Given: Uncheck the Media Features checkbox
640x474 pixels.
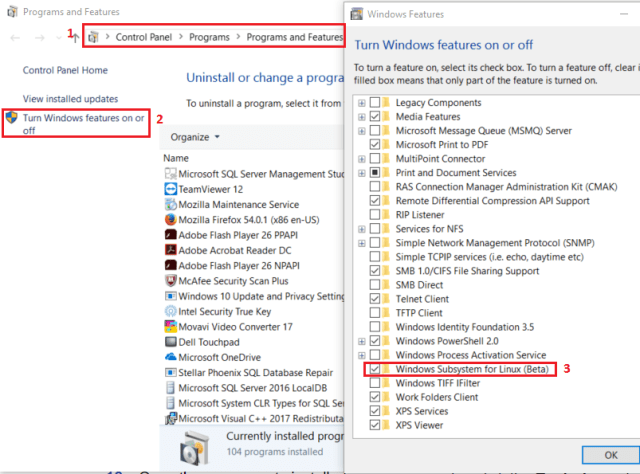Looking at the screenshot, I should point(375,116).
